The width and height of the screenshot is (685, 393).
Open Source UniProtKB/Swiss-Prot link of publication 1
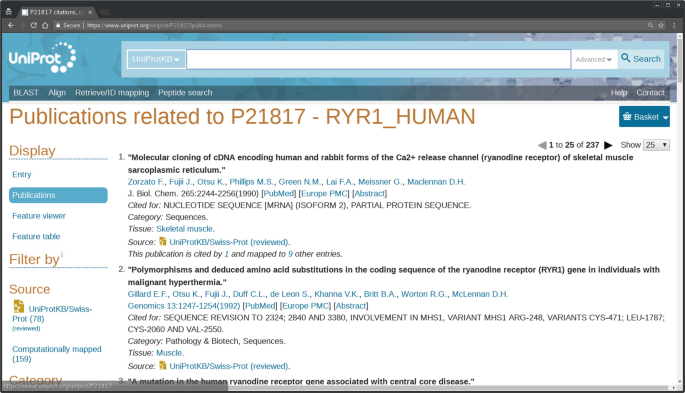(x=229, y=242)
